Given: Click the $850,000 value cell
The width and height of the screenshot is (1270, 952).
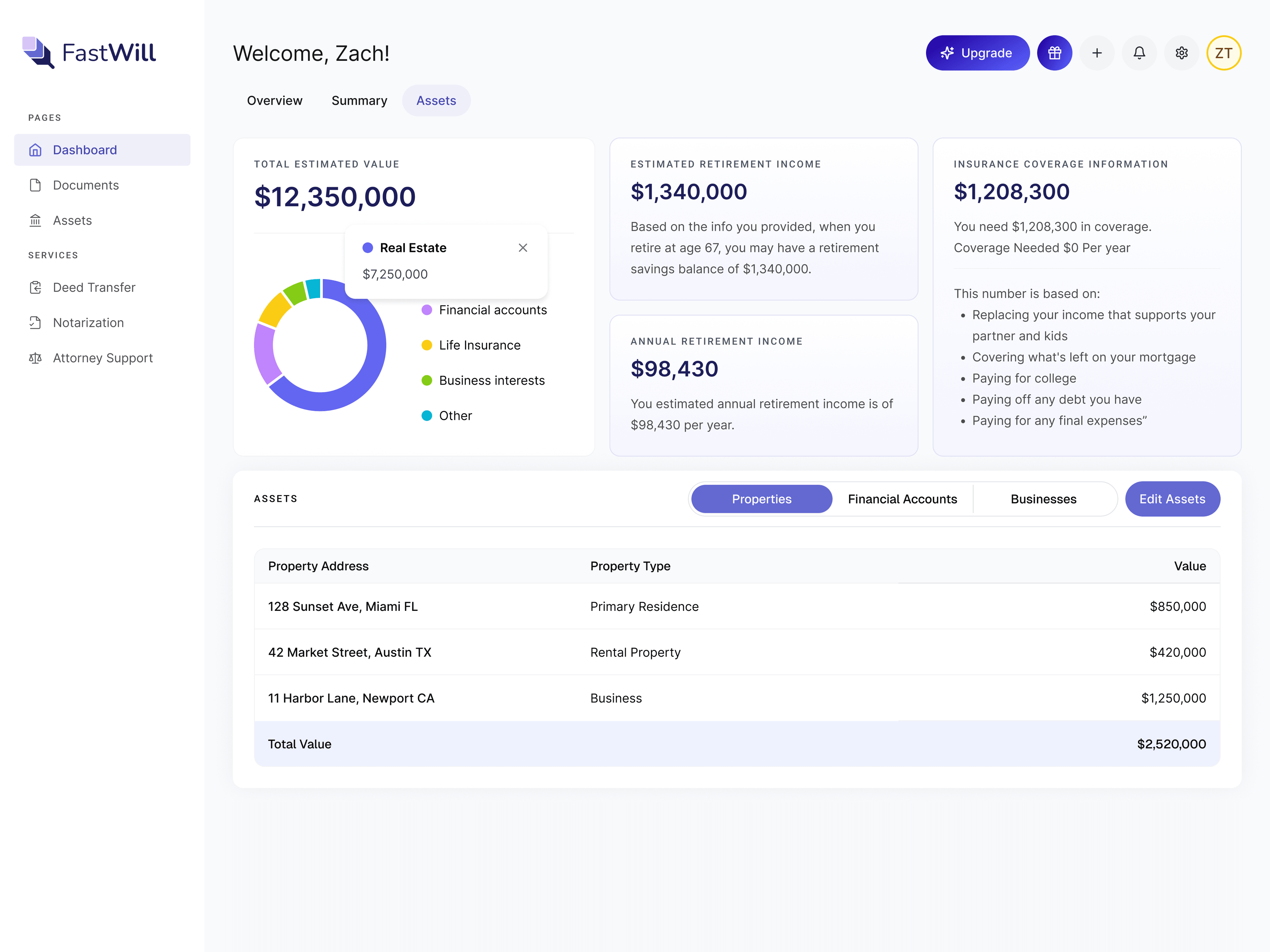Looking at the screenshot, I should 1178,607.
